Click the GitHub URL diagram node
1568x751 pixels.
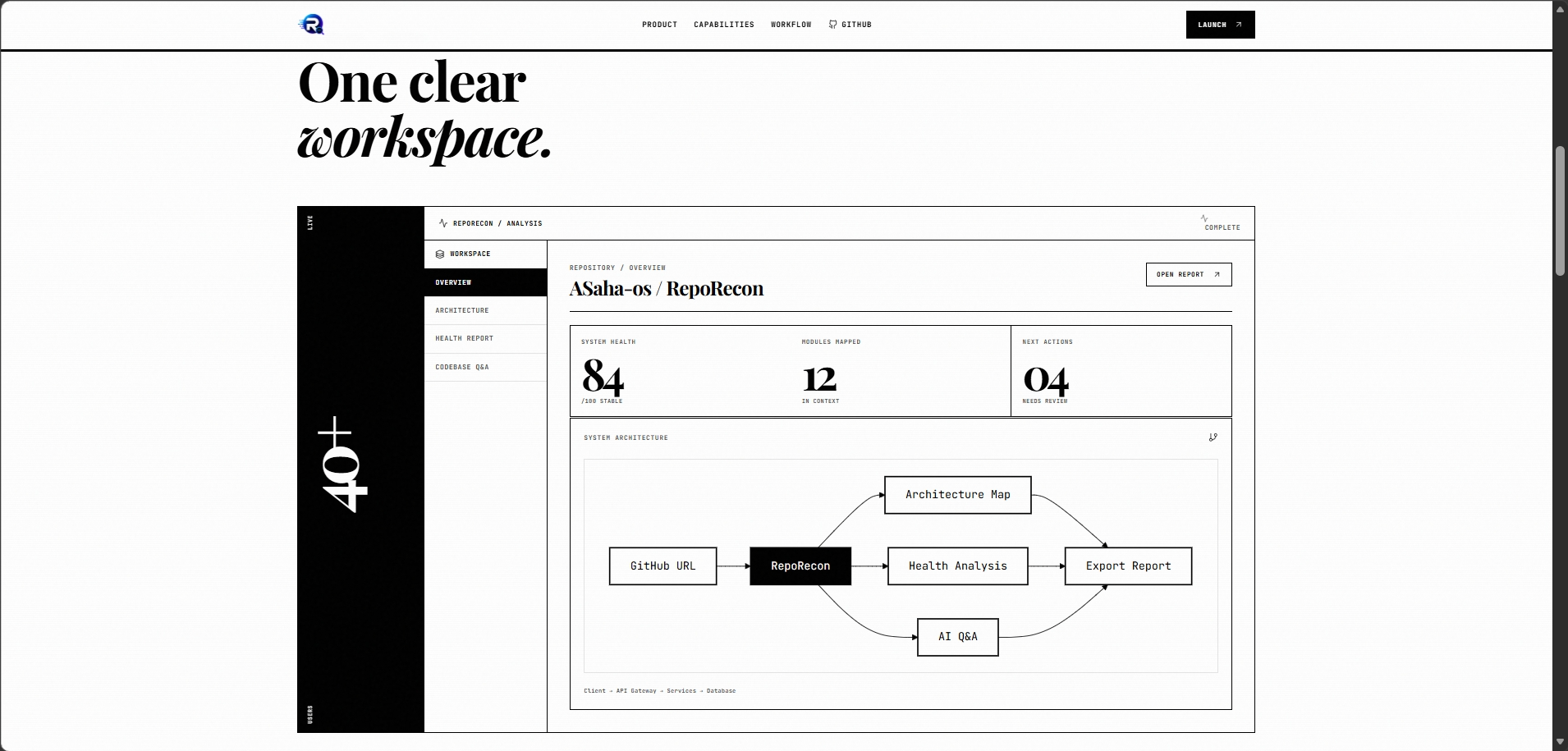(663, 566)
